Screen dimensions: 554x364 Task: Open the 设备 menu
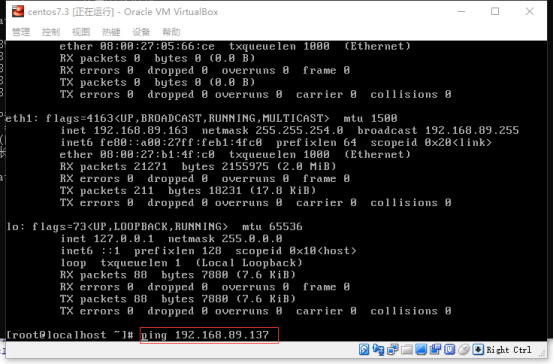click(x=141, y=32)
